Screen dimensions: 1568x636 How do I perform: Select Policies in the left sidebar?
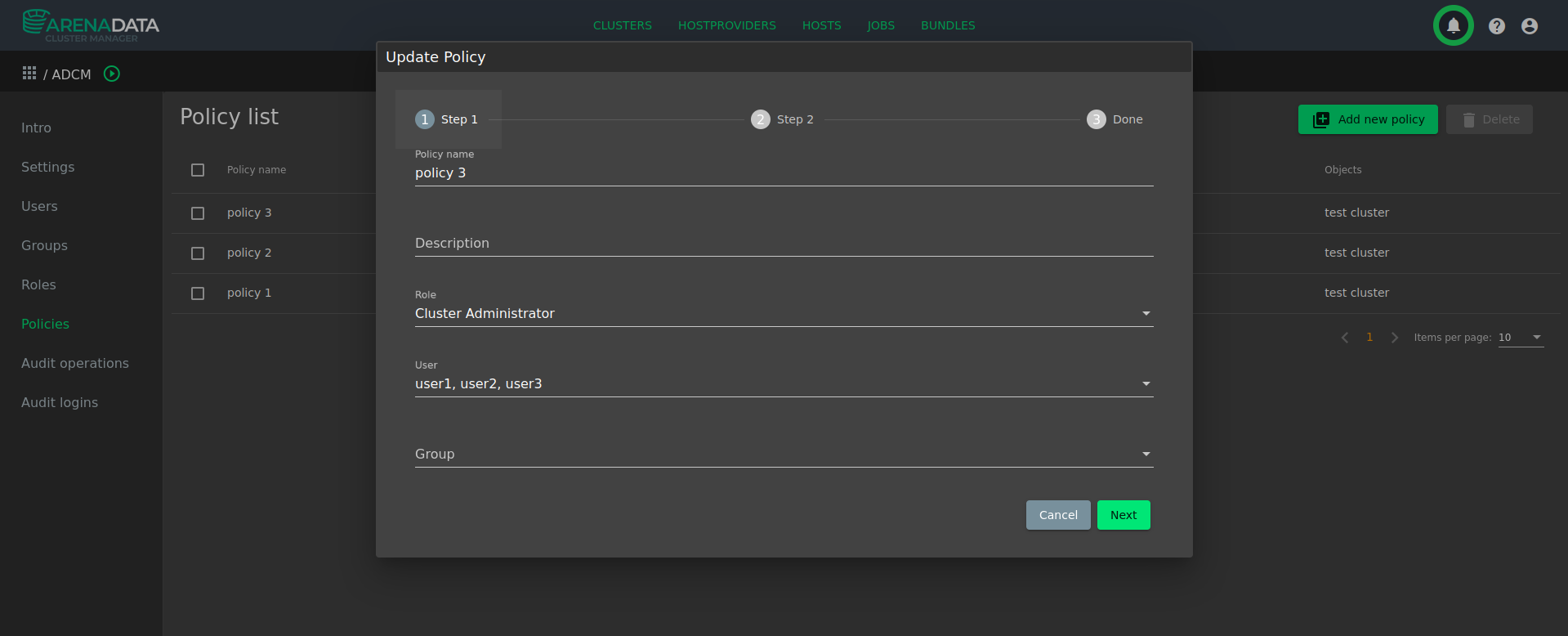(45, 324)
